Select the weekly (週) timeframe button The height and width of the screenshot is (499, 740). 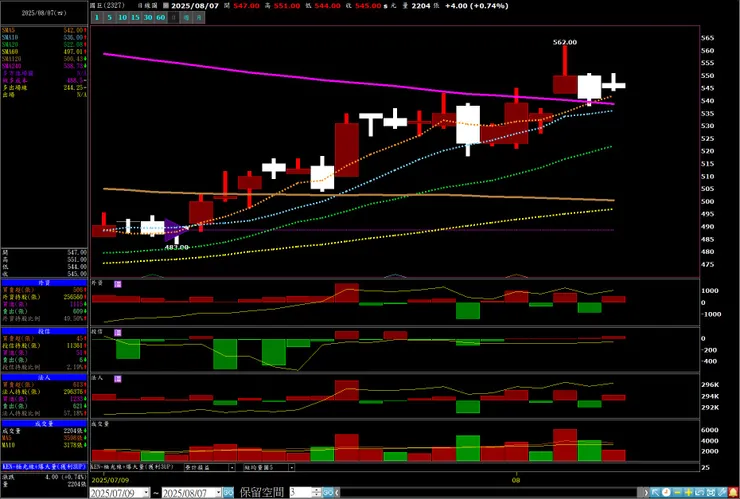tap(186, 17)
